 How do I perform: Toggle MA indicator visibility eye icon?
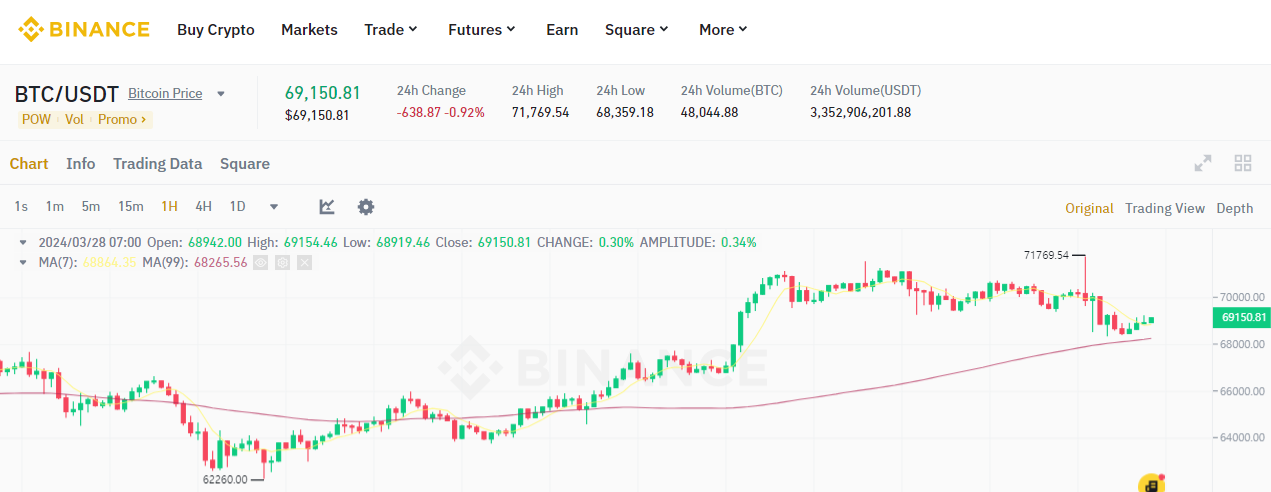[x=262, y=262]
